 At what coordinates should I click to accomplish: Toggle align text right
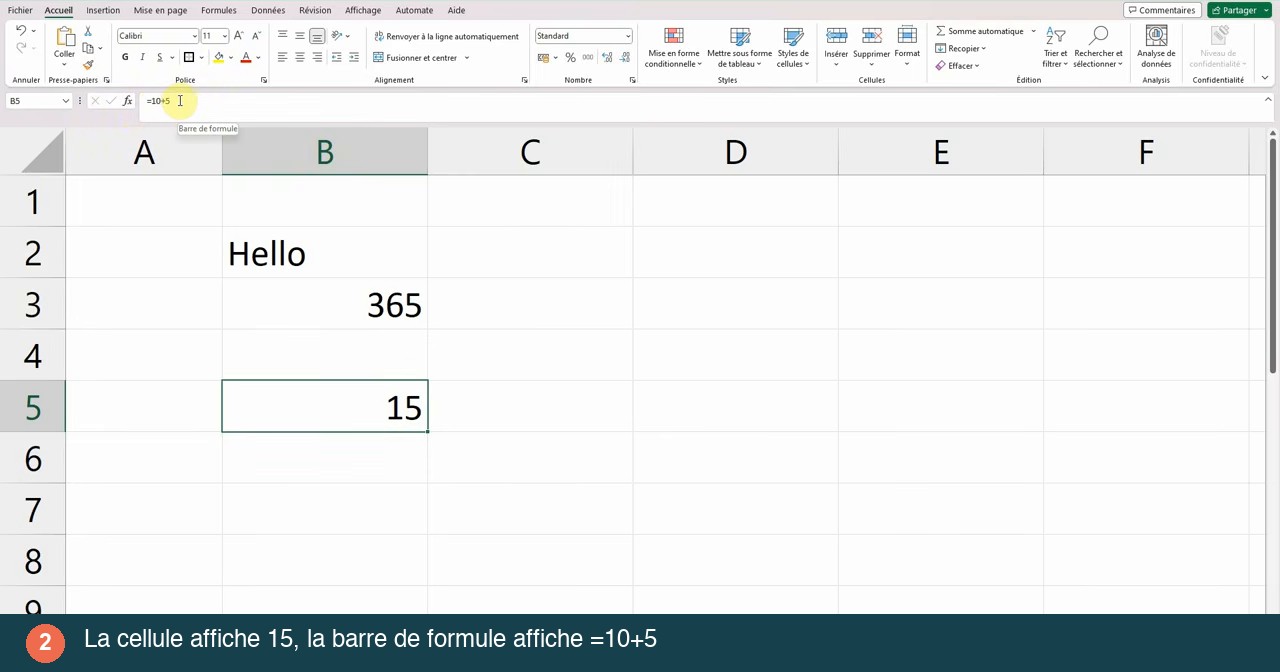(x=317, y=58)
